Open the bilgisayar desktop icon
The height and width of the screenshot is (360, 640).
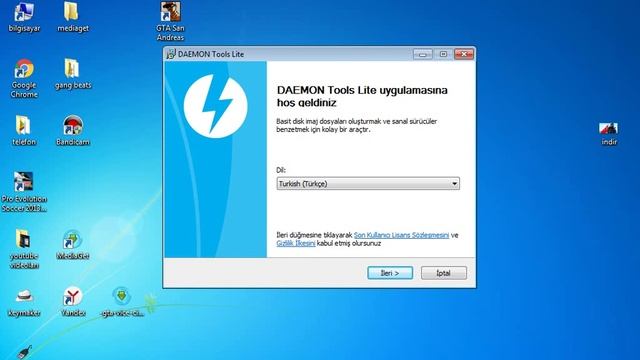pyautogui.click(x=24, y=17)
